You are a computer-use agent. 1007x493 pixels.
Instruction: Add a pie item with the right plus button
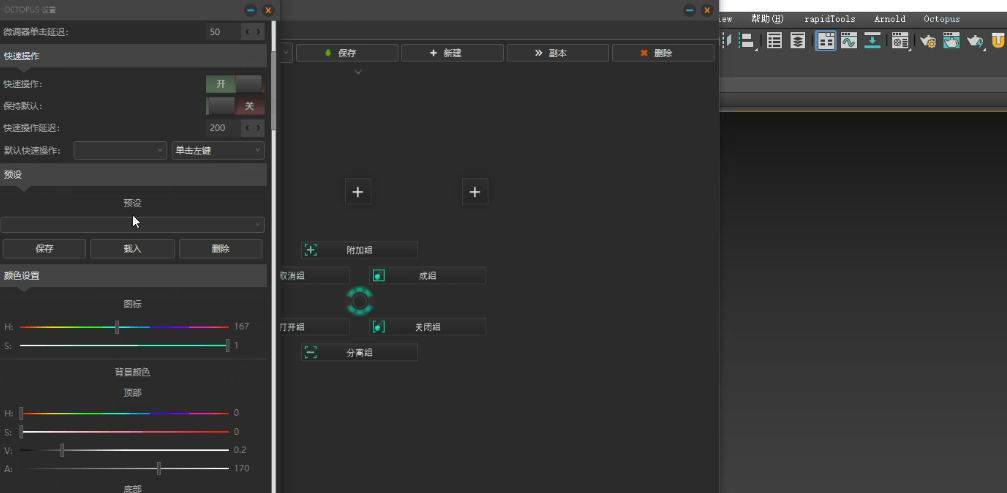[x=475, y=191]
